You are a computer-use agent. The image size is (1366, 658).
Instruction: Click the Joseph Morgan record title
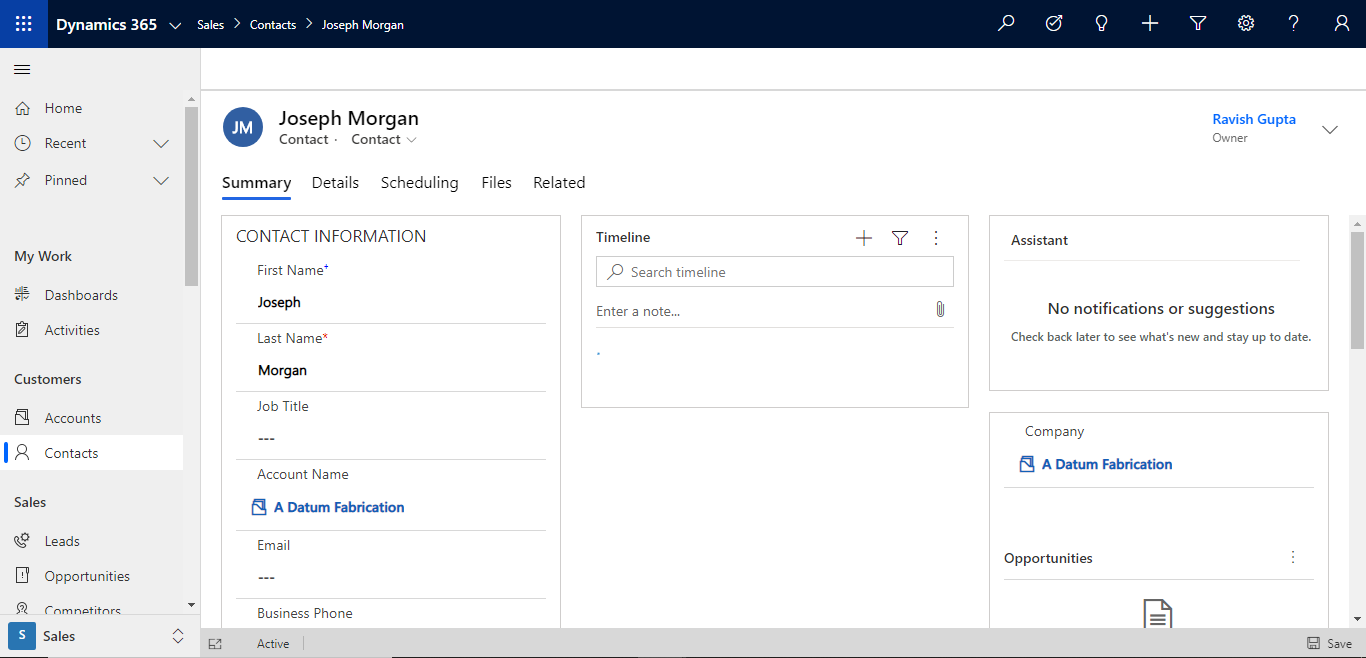[x=348, y=118]
